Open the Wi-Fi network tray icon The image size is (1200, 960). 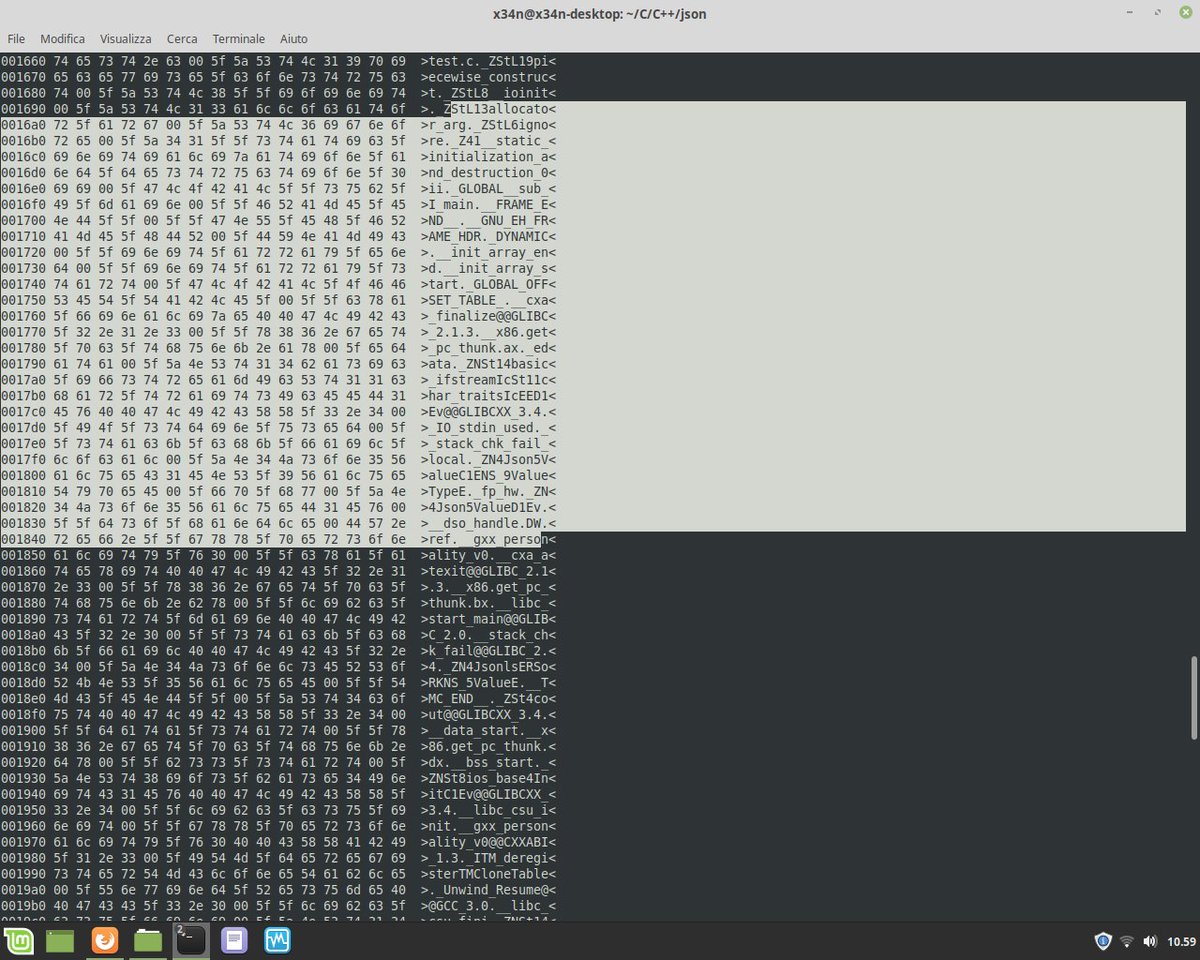pos(1128,940)
